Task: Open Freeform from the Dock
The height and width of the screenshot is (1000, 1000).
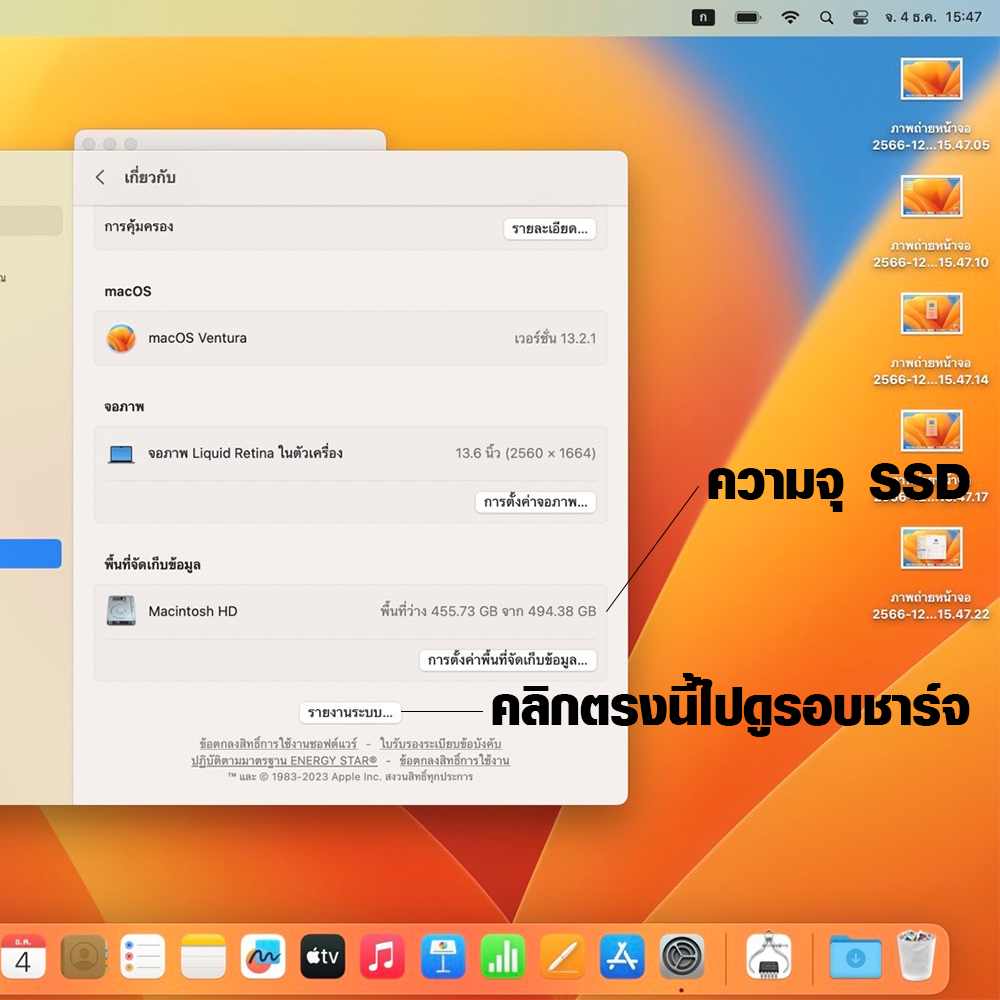Action: (263, 957)
